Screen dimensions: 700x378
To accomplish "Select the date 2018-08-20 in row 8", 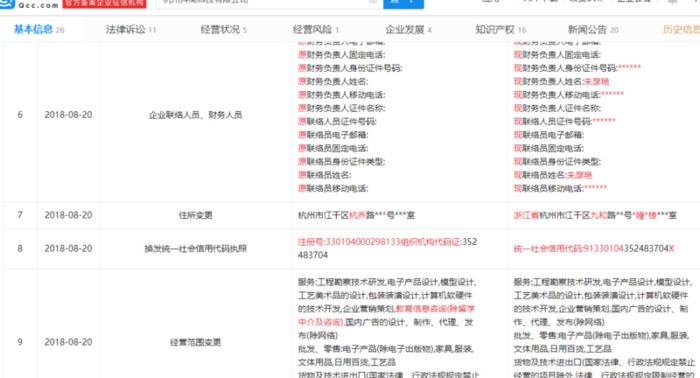I will click(x=68, y=249).
